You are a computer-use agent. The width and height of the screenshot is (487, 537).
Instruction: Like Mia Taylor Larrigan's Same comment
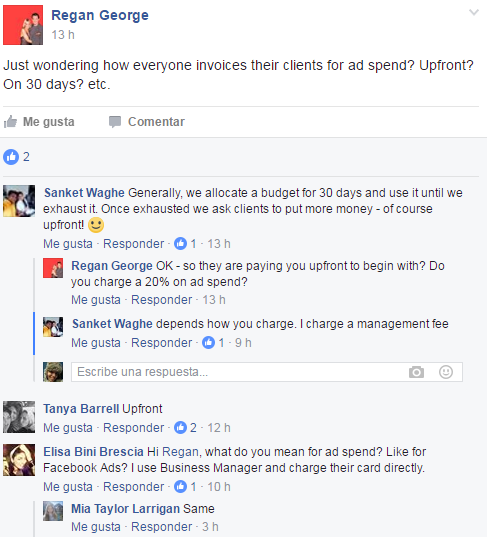96,527
